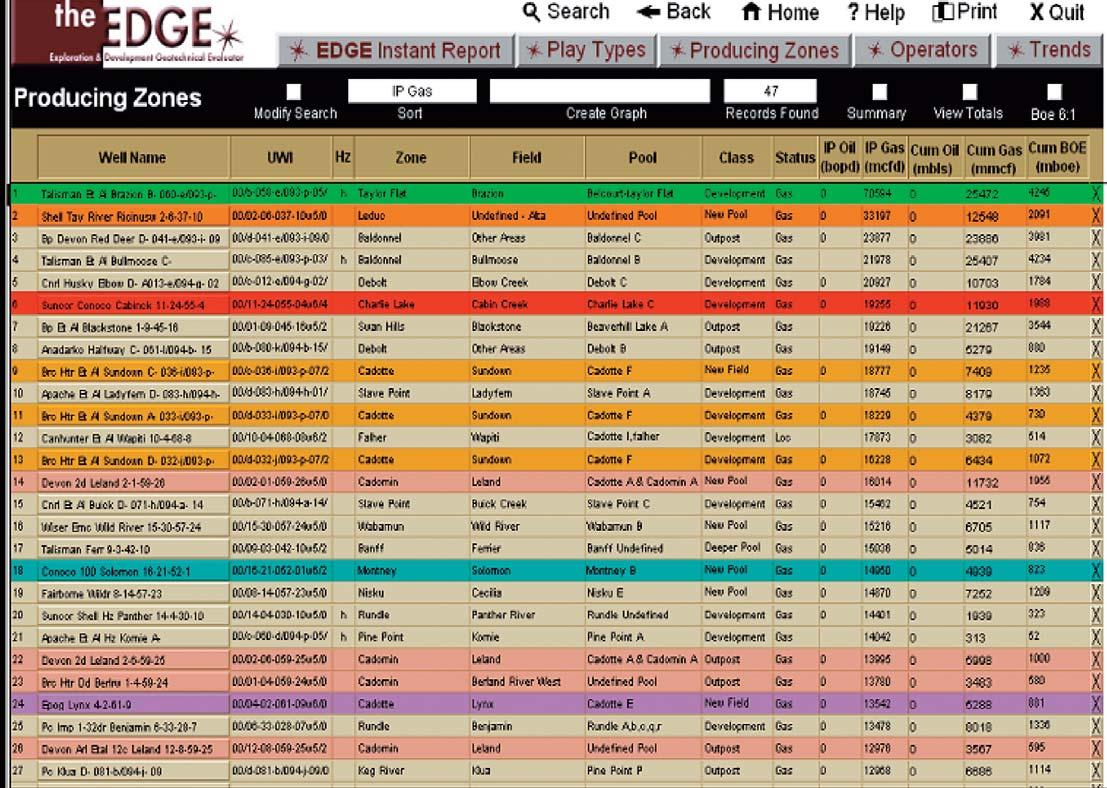
Task: Open the Create Graph selection field
Action: [600, 91]
